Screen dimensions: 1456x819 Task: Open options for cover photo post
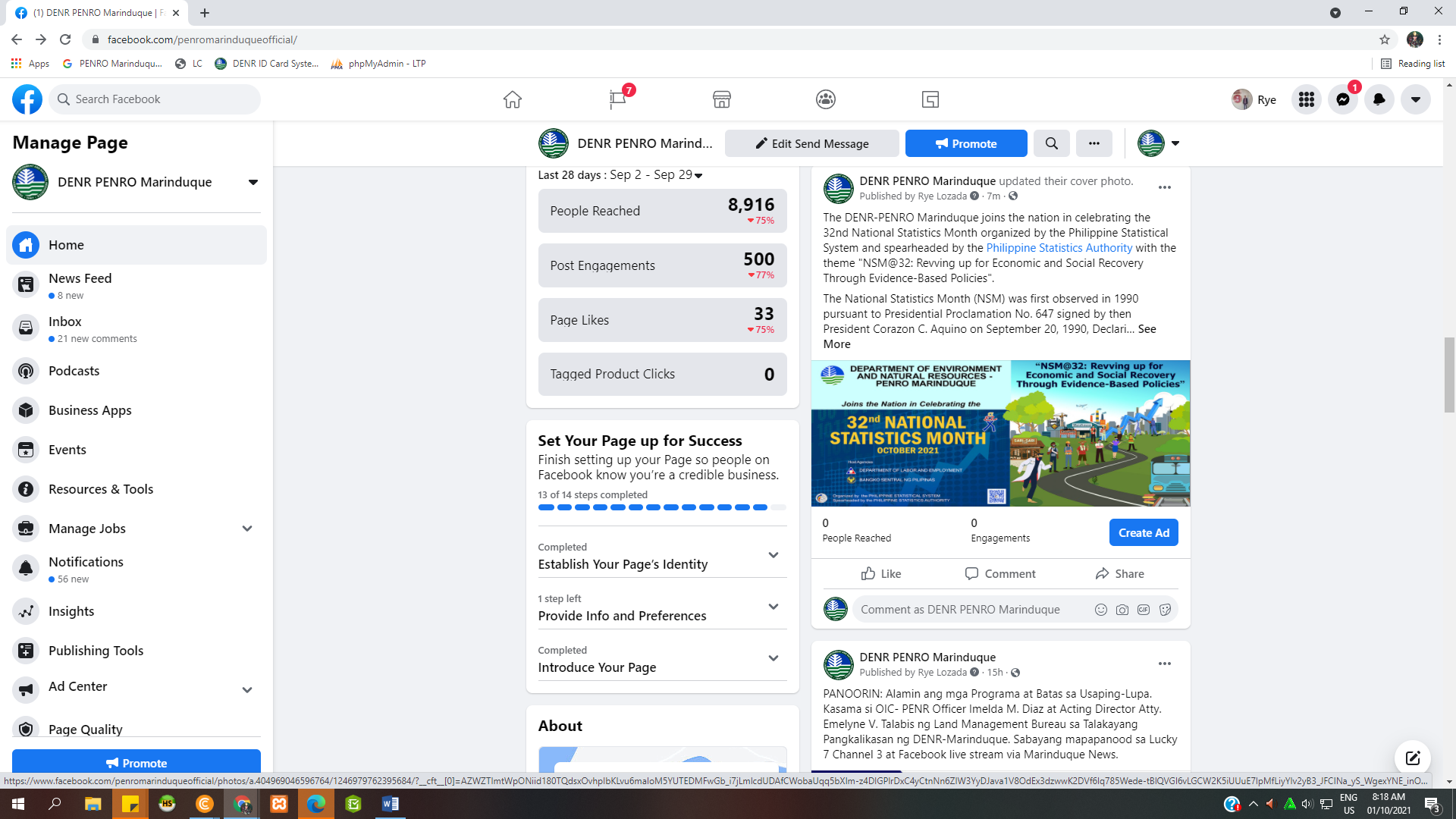coord(1164,187)
